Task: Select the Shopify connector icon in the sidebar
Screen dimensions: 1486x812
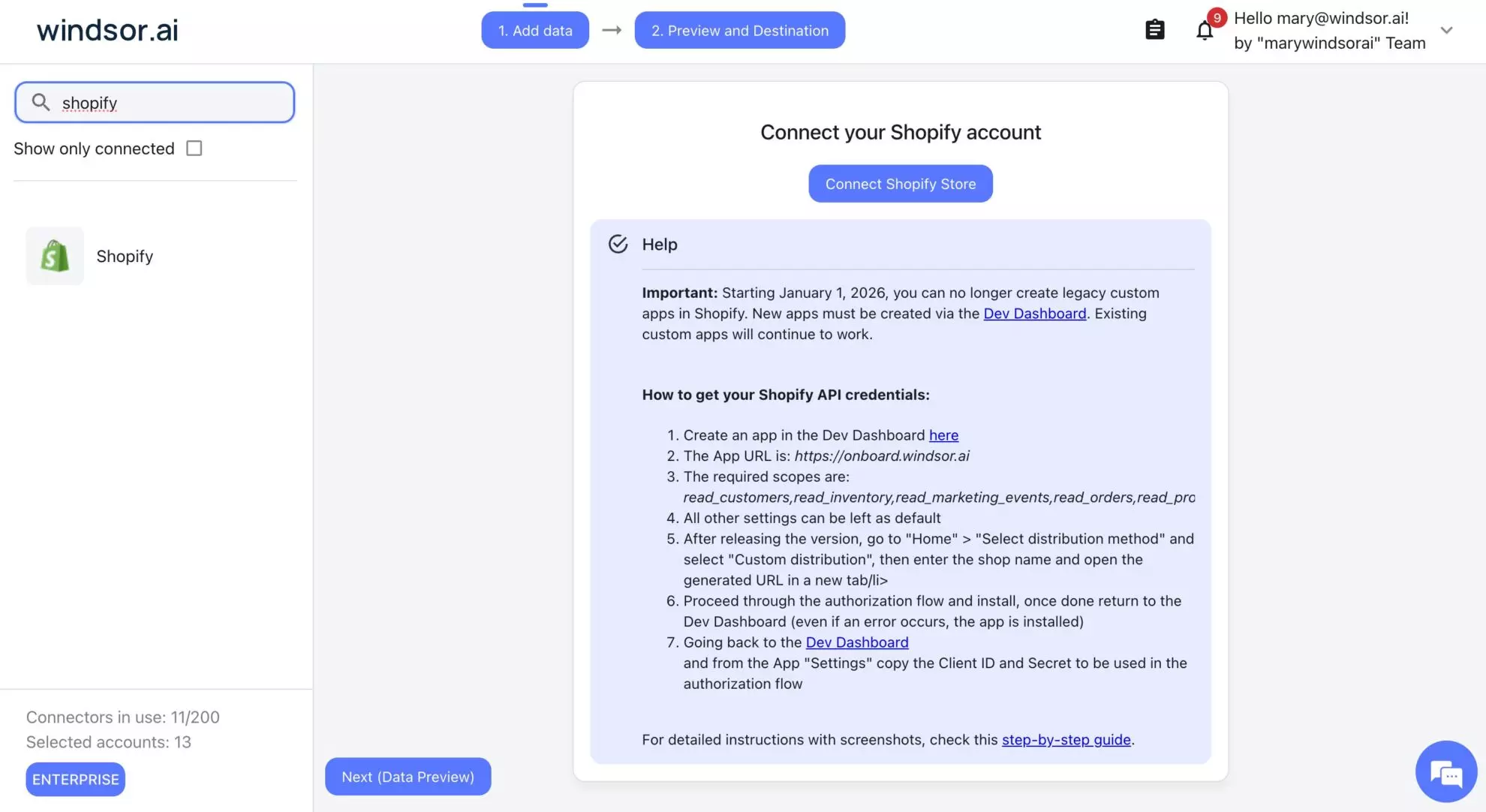Action: click(x=54, y=256)
